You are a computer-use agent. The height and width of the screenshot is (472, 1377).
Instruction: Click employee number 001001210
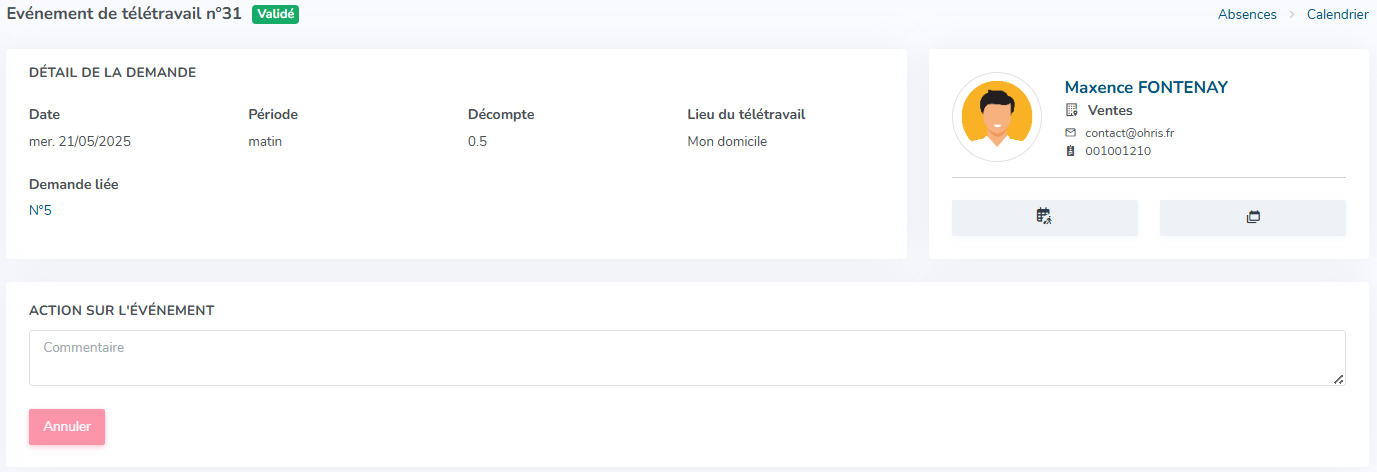click(1117, 151)
